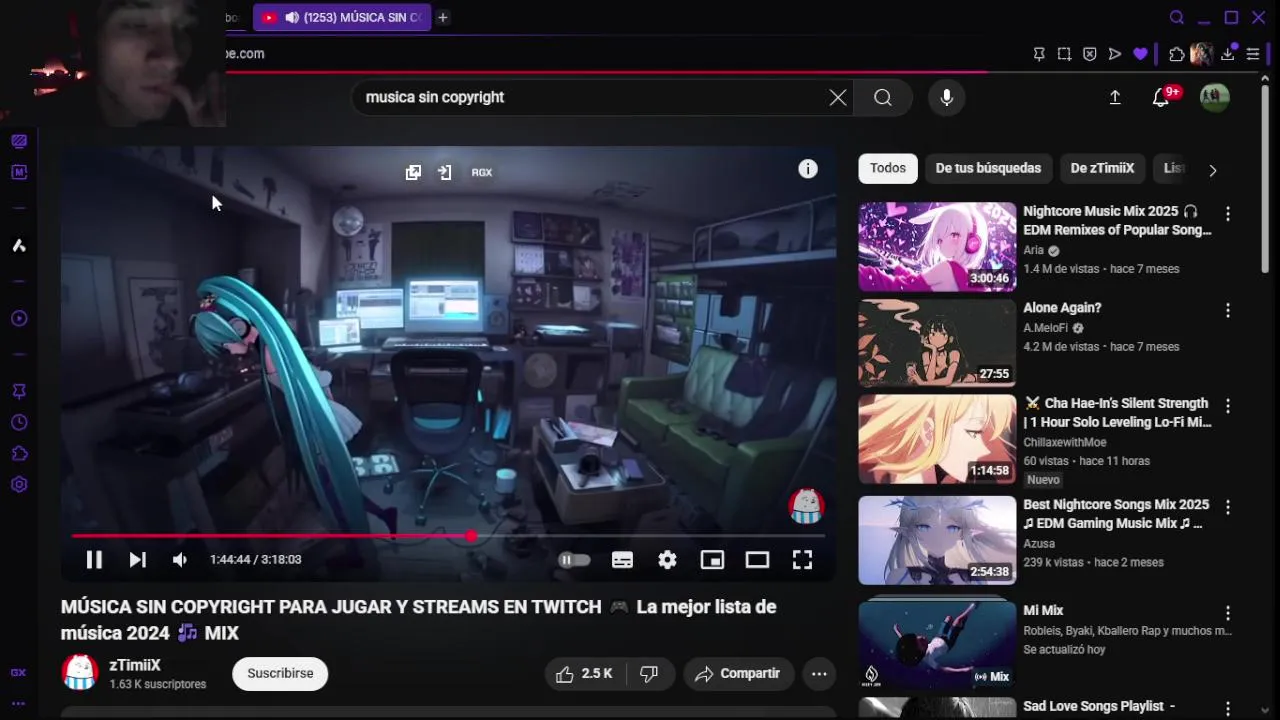Open Best Nightcore Songs Mix 2025 title
The width and height of the screenshot is (1280, 720).
[1116, 514]
